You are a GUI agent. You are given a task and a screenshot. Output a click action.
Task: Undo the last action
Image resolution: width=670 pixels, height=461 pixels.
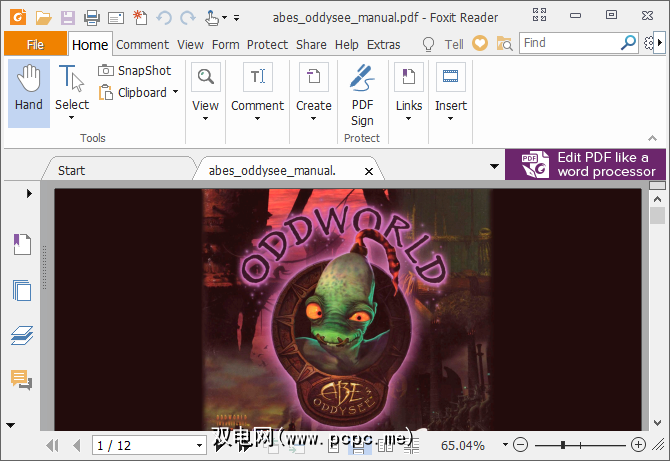[164, 18]
